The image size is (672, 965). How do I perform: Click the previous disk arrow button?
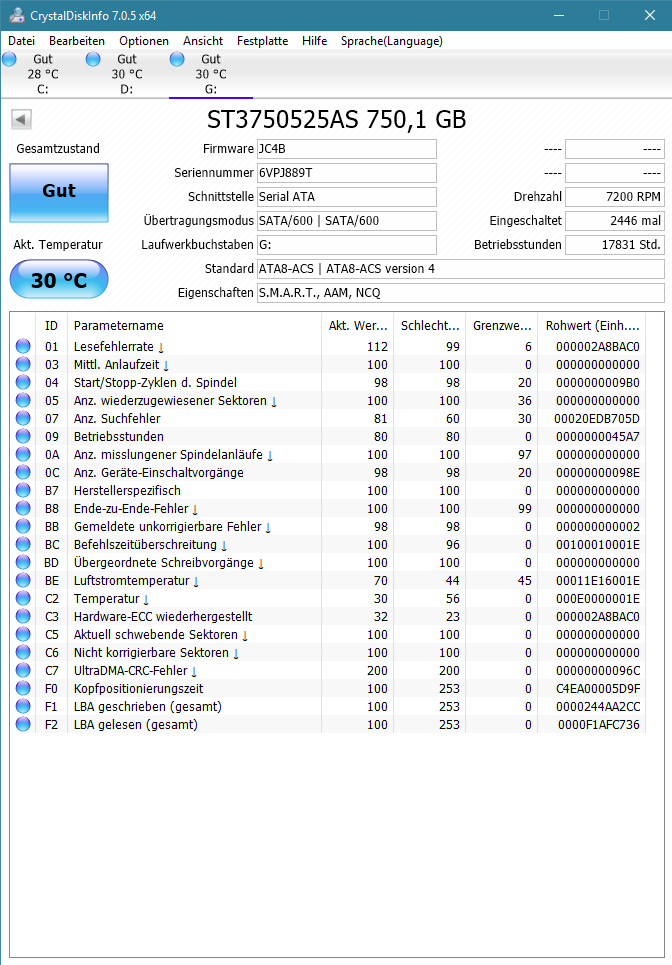[22, 119]
